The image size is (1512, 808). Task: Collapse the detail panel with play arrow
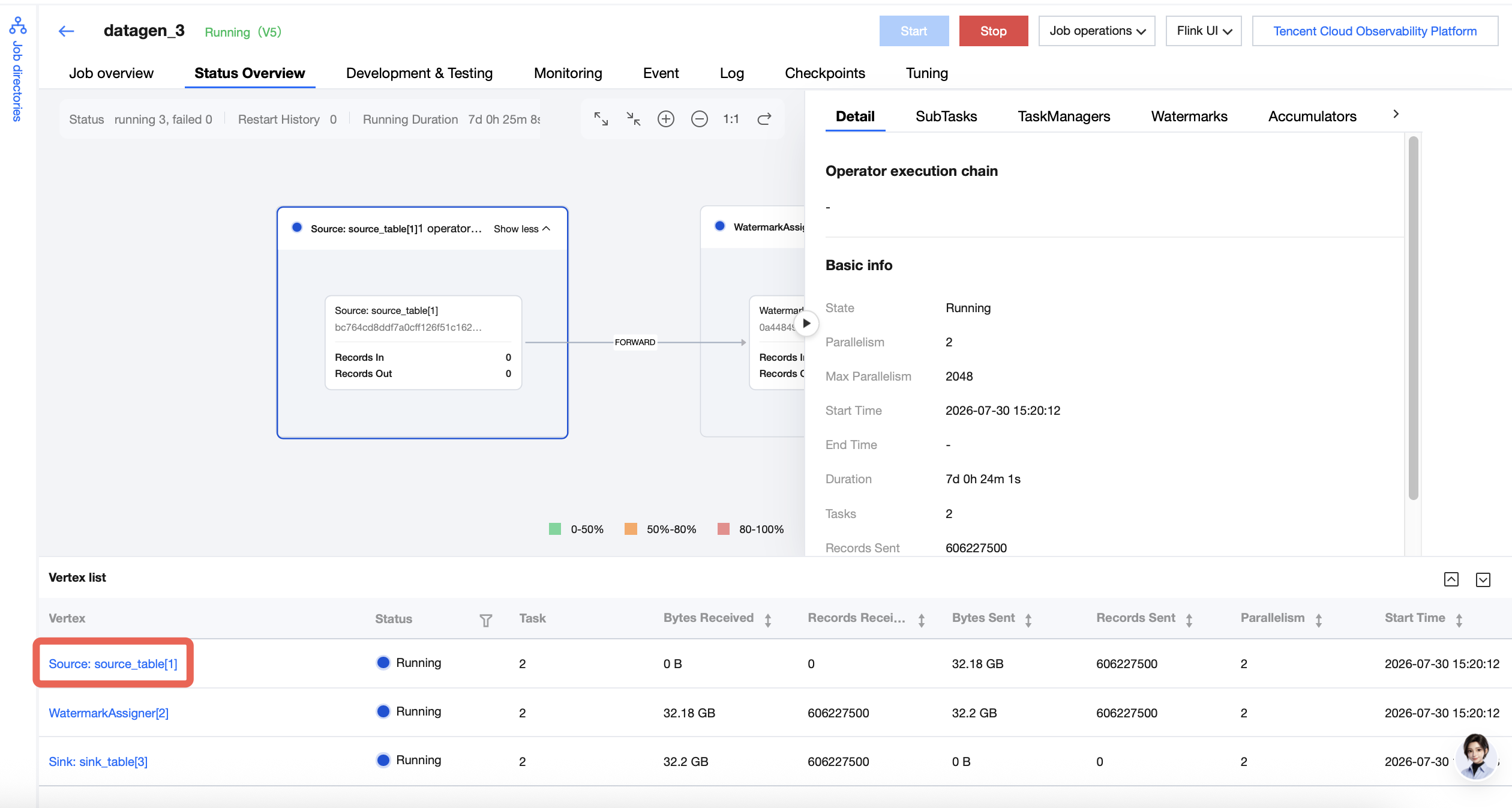click(x=806, y=324)
